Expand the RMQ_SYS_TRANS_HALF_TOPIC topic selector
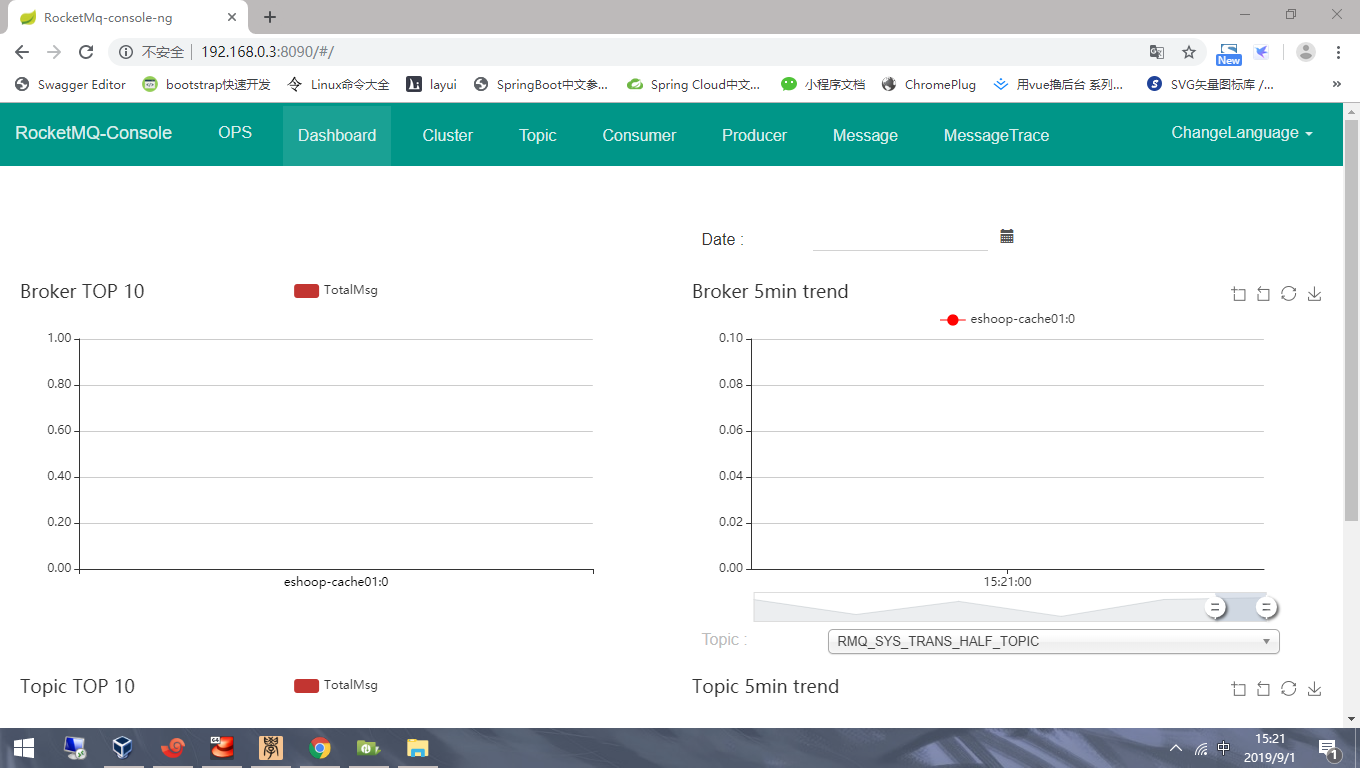 click(x=1053, y=641)
